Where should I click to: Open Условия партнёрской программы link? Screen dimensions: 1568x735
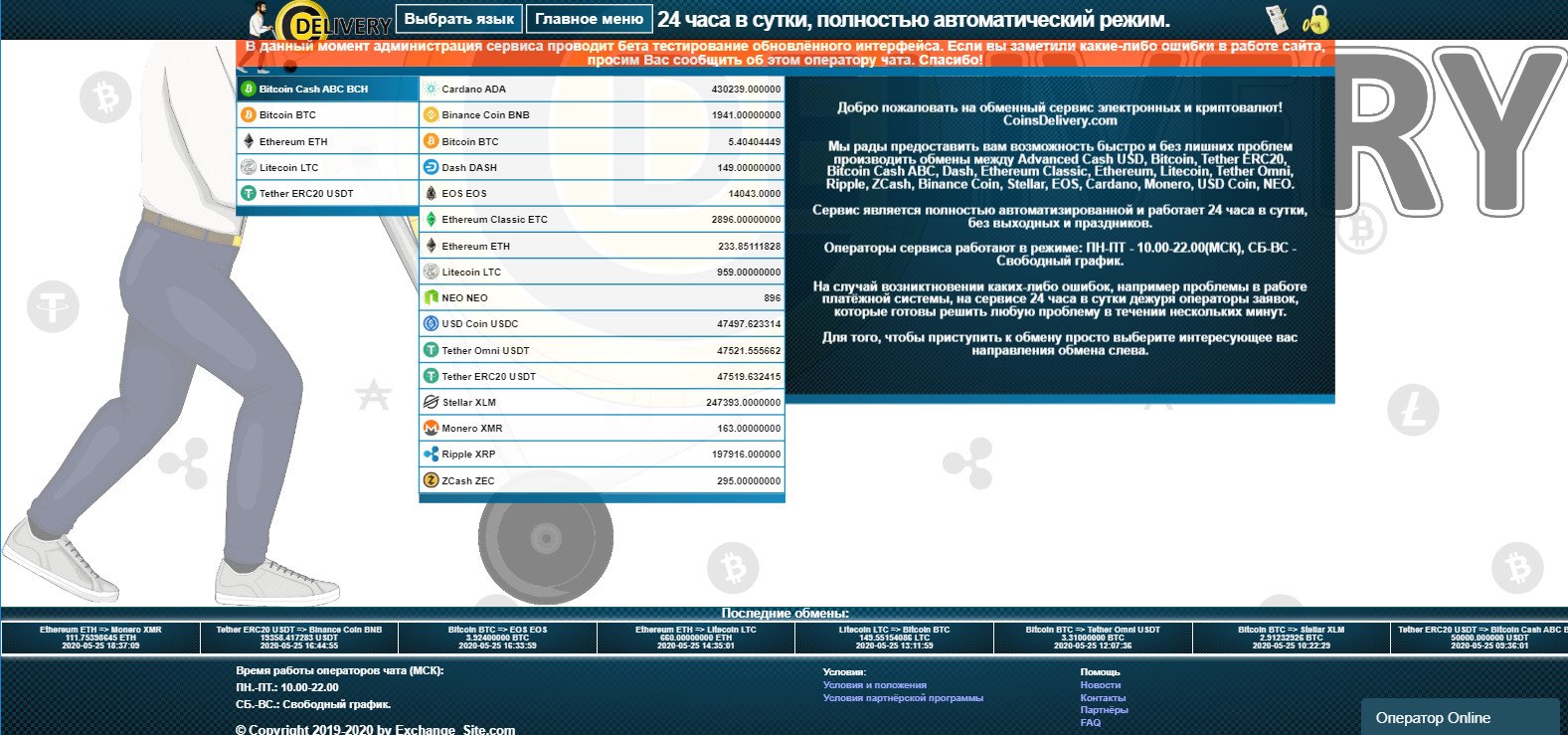903,698
